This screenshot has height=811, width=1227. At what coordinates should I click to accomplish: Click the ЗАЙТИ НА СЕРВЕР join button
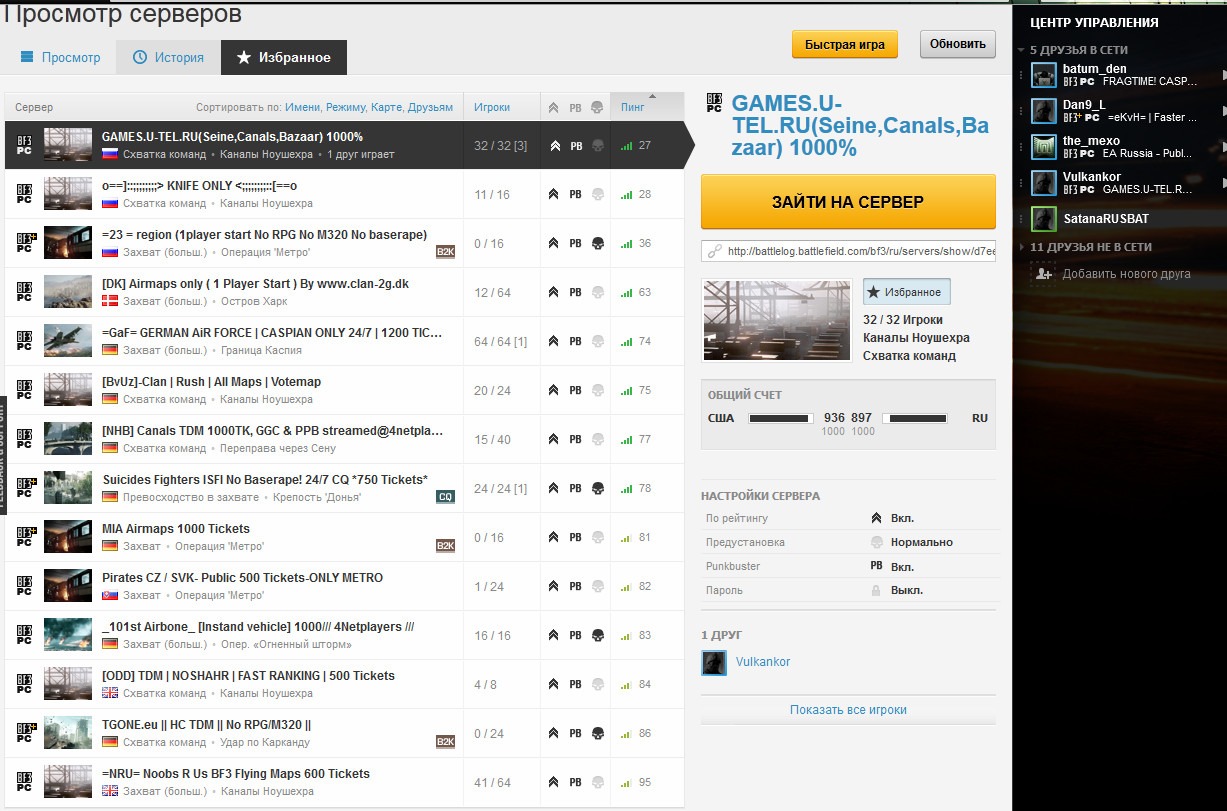point(848,201)
